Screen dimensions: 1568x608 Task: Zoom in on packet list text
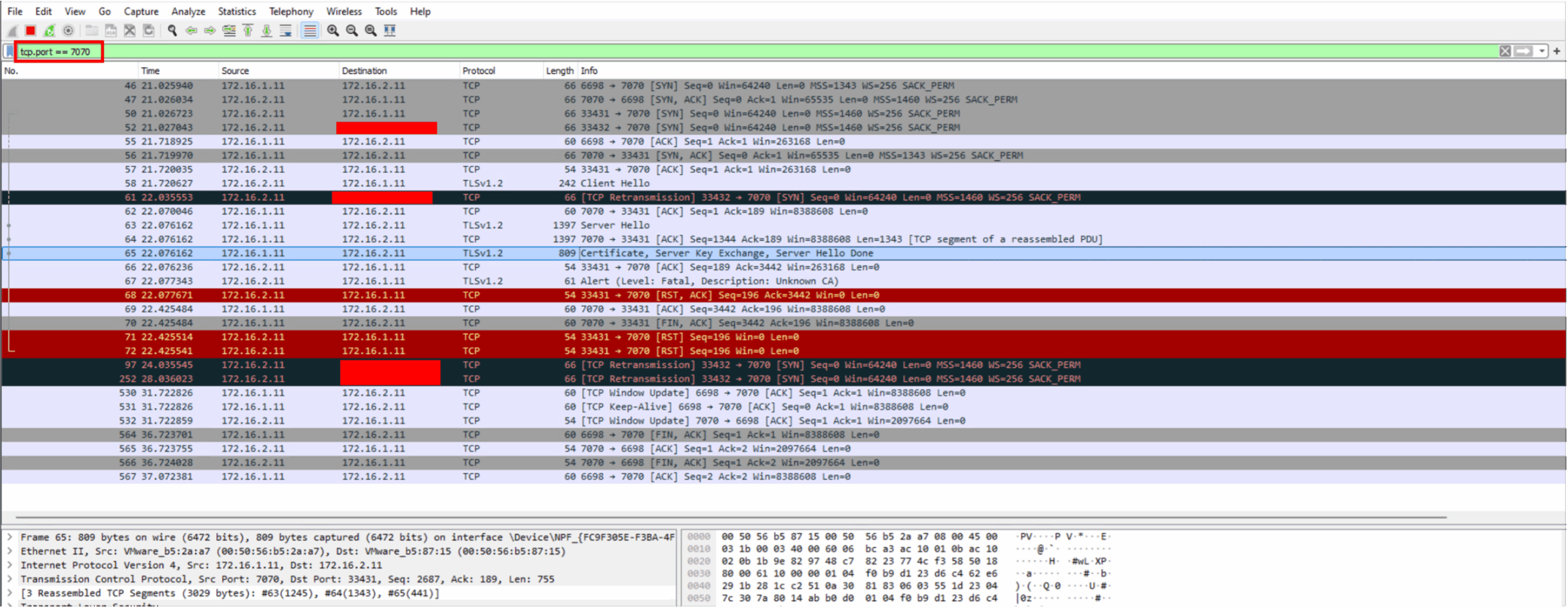(x=332, y=30)
